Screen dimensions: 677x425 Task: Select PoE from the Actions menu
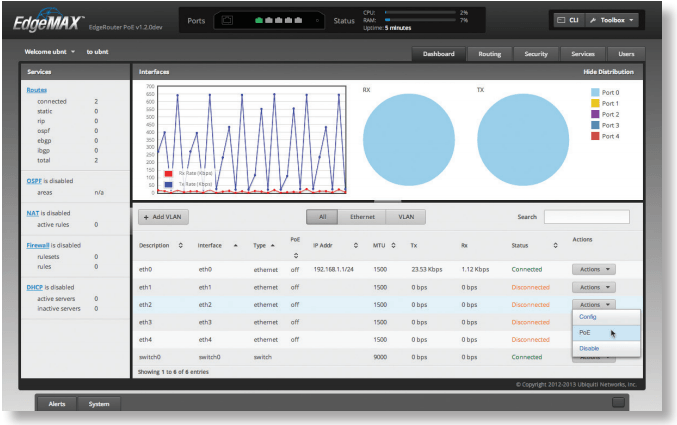click(586, 332)
